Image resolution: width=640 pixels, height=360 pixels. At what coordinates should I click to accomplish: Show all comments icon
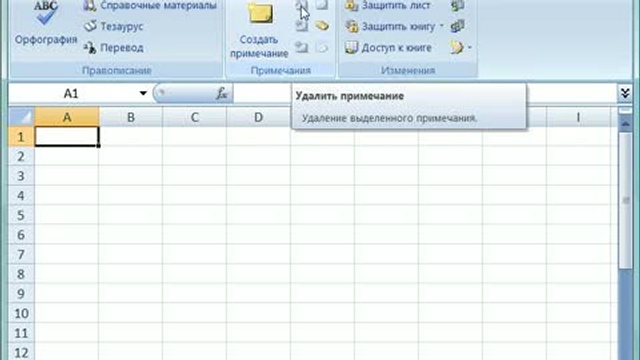(322, 26)
